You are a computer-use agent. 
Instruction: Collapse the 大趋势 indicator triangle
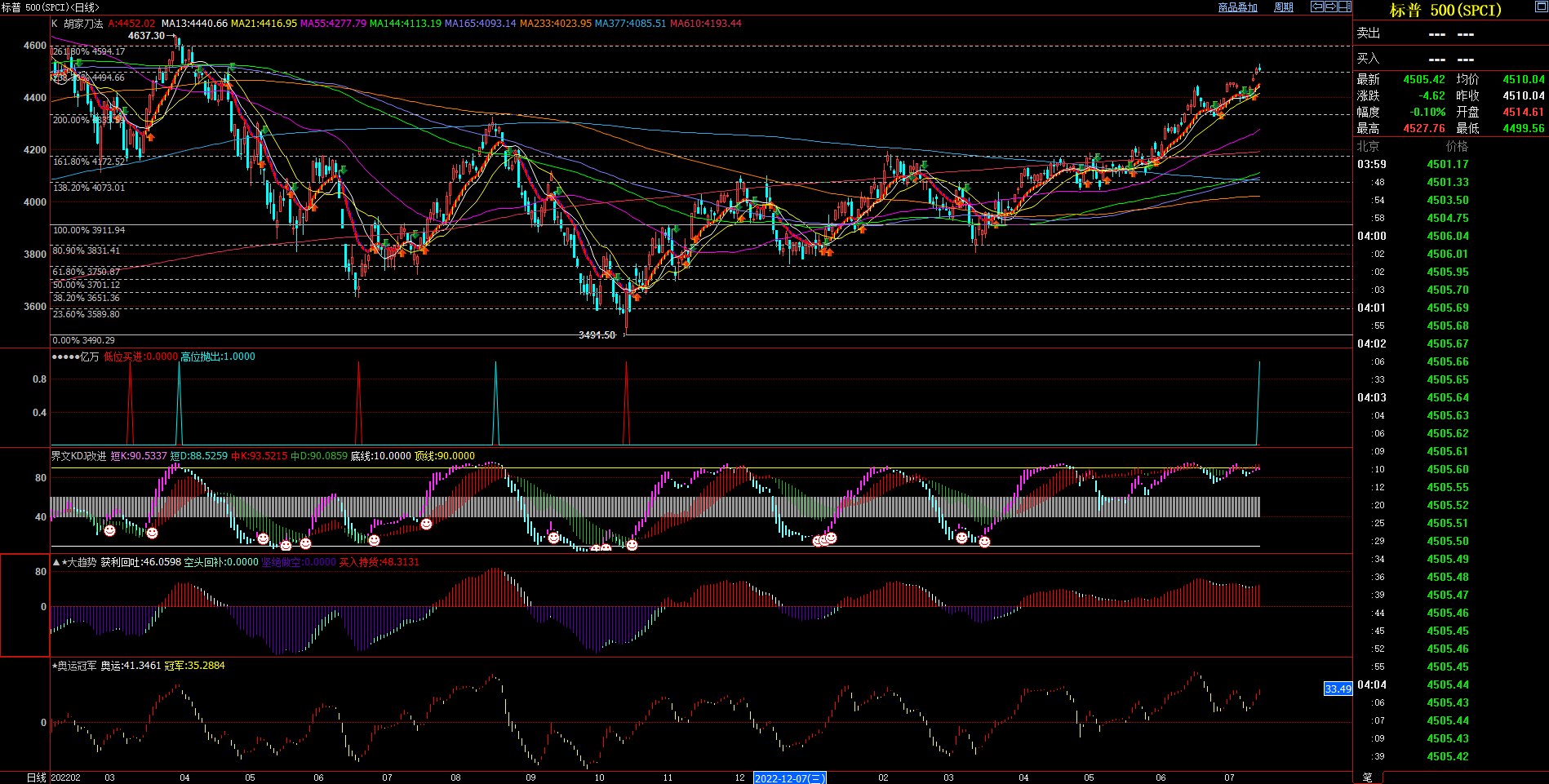coord(55,562)
